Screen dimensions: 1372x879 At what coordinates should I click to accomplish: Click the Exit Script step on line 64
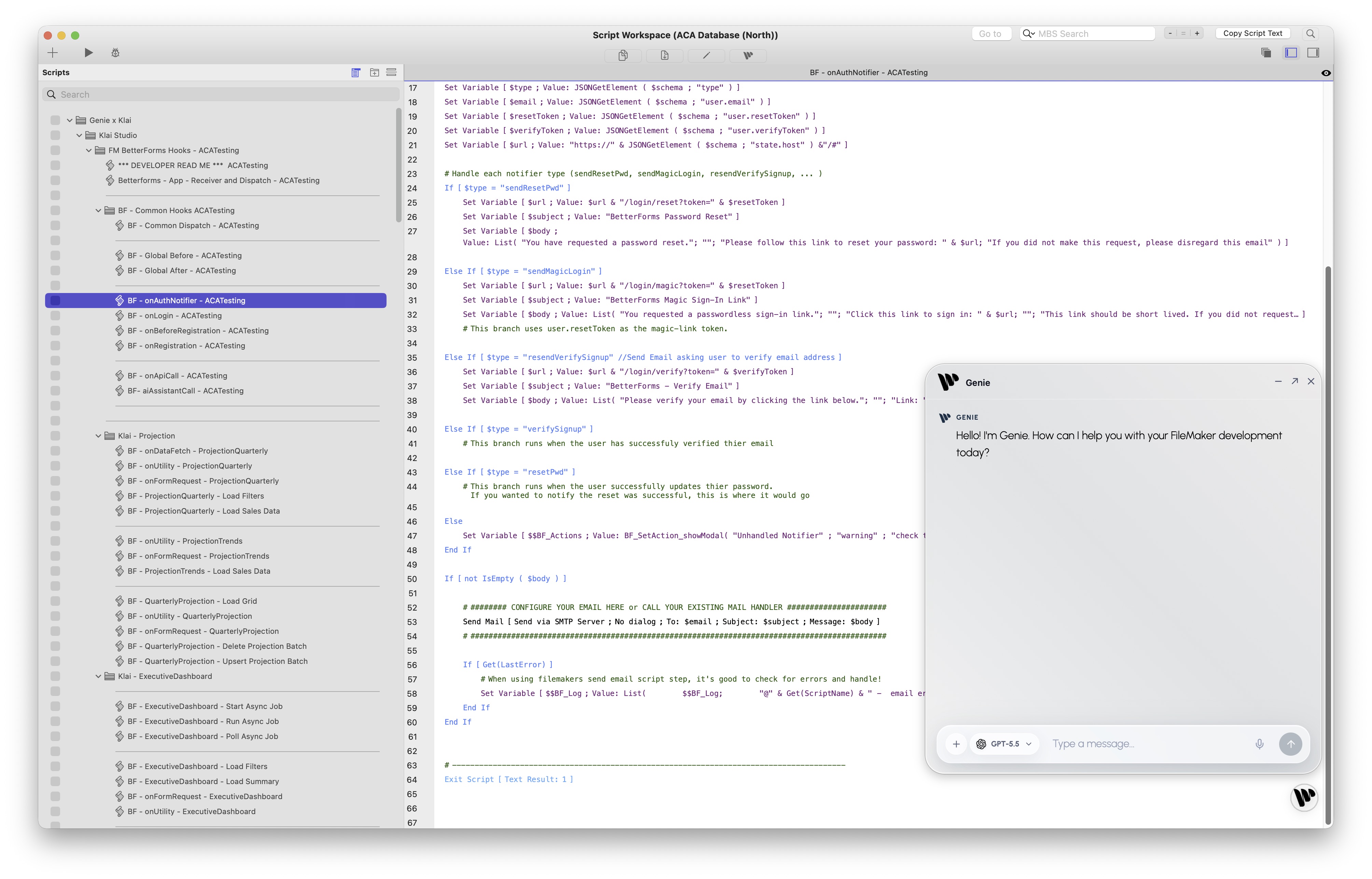(509, 779)
